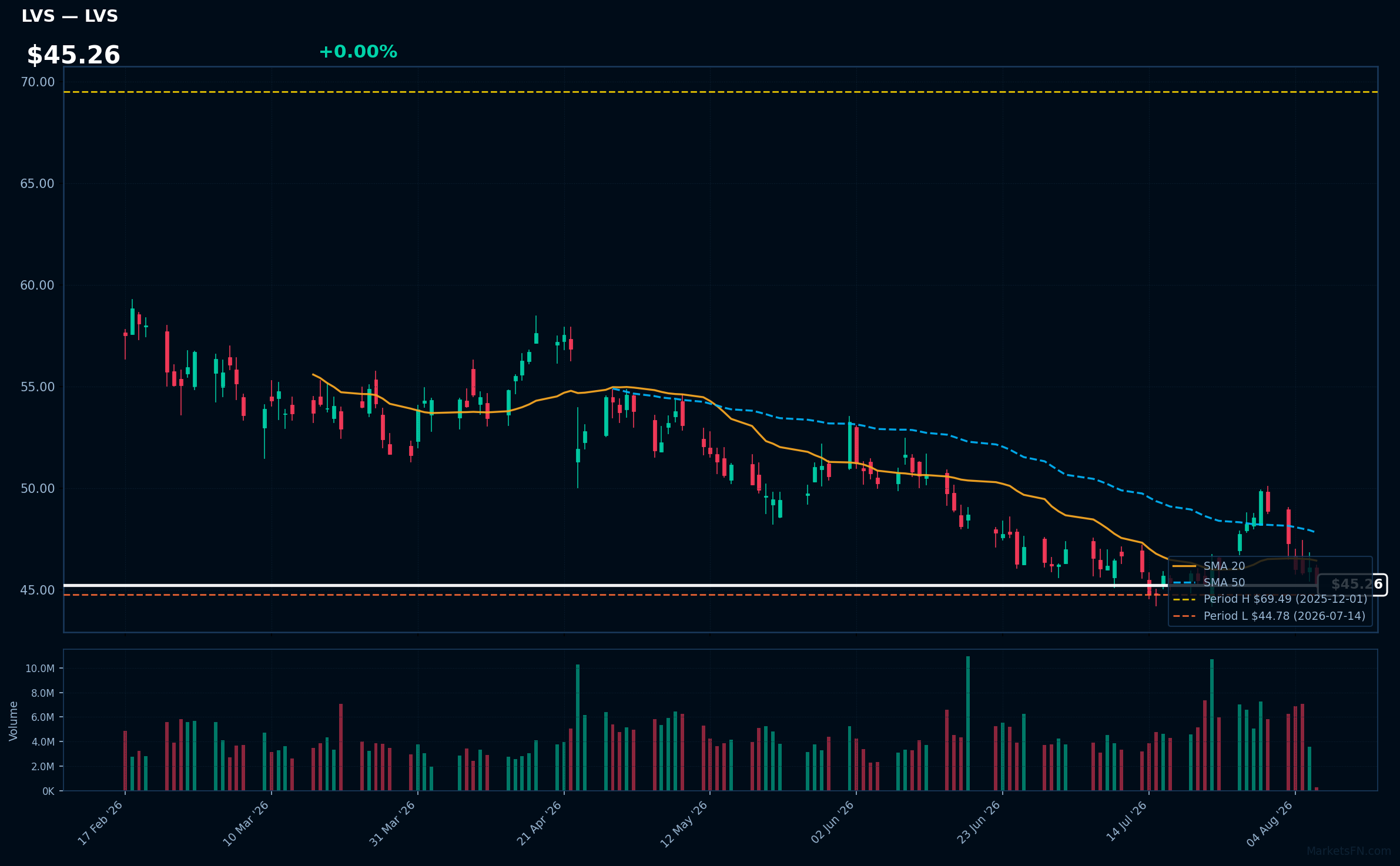Click the tallest green volume bar near 23 Jun
Screen dimensions: 1400x866
point(968,723)
